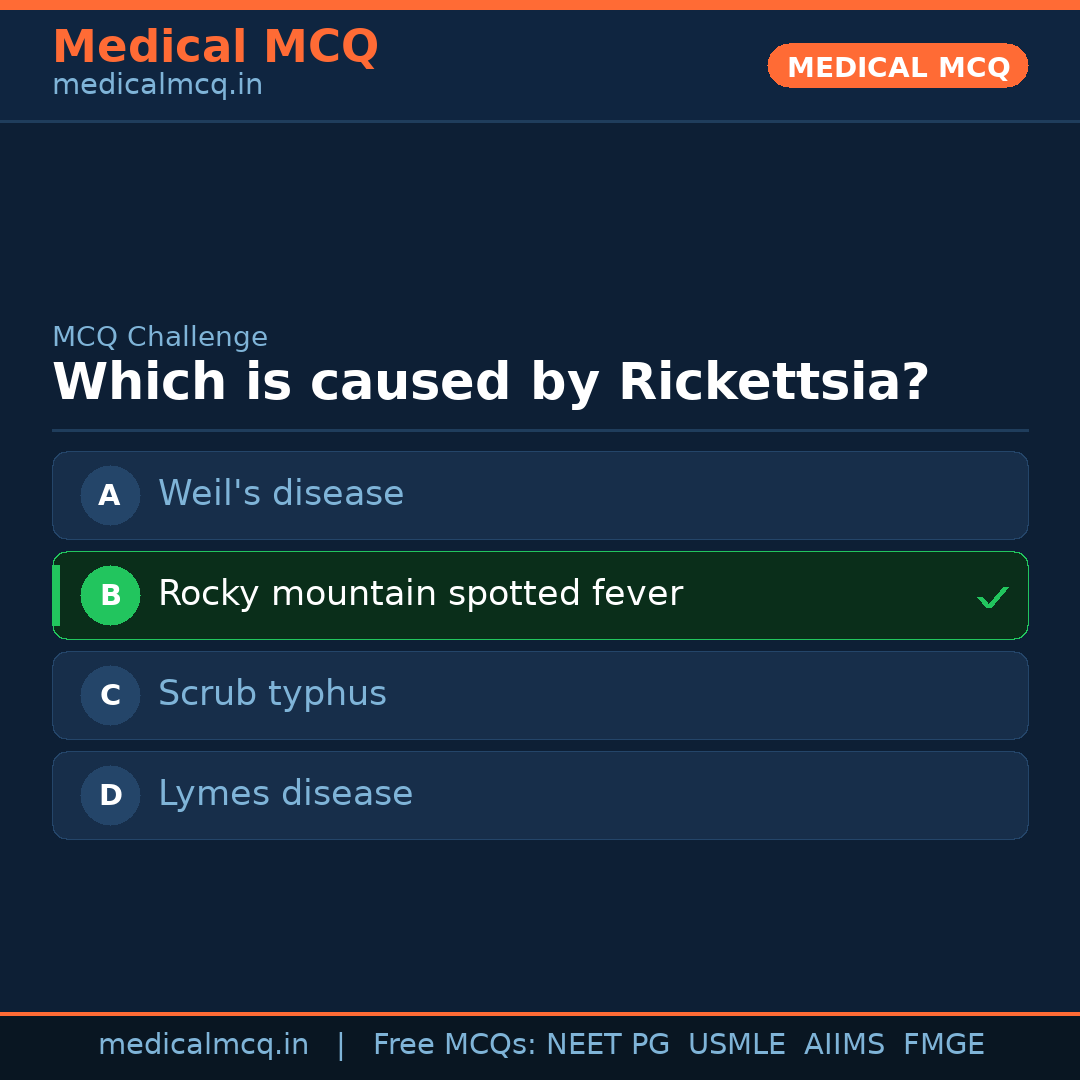Pick the "Scrub typhus" answer text
The width and height of the screenshot is (1080, 1080).
(272, 694)
